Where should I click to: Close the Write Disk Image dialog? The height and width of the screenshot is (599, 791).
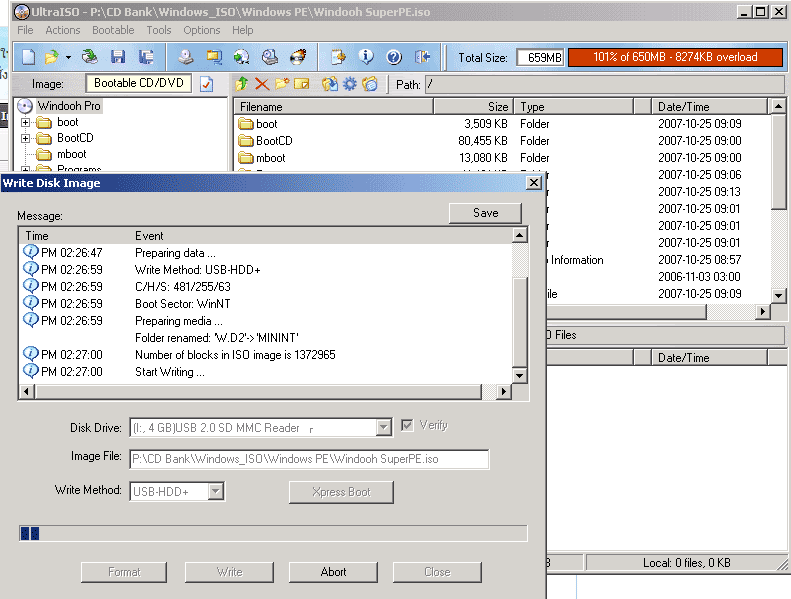(534, 183)
